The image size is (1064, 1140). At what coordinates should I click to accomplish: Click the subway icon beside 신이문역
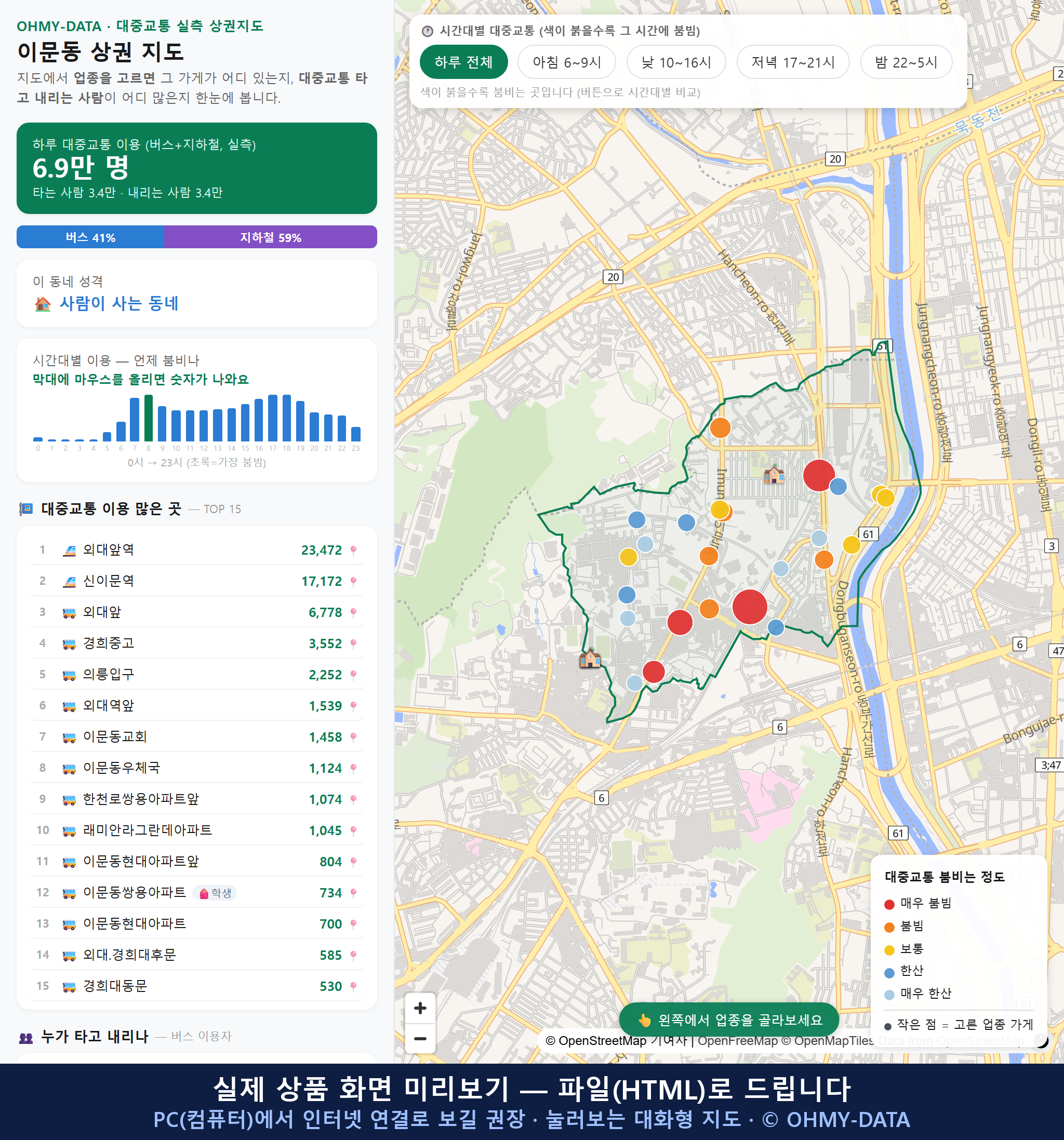click(69, 581)
